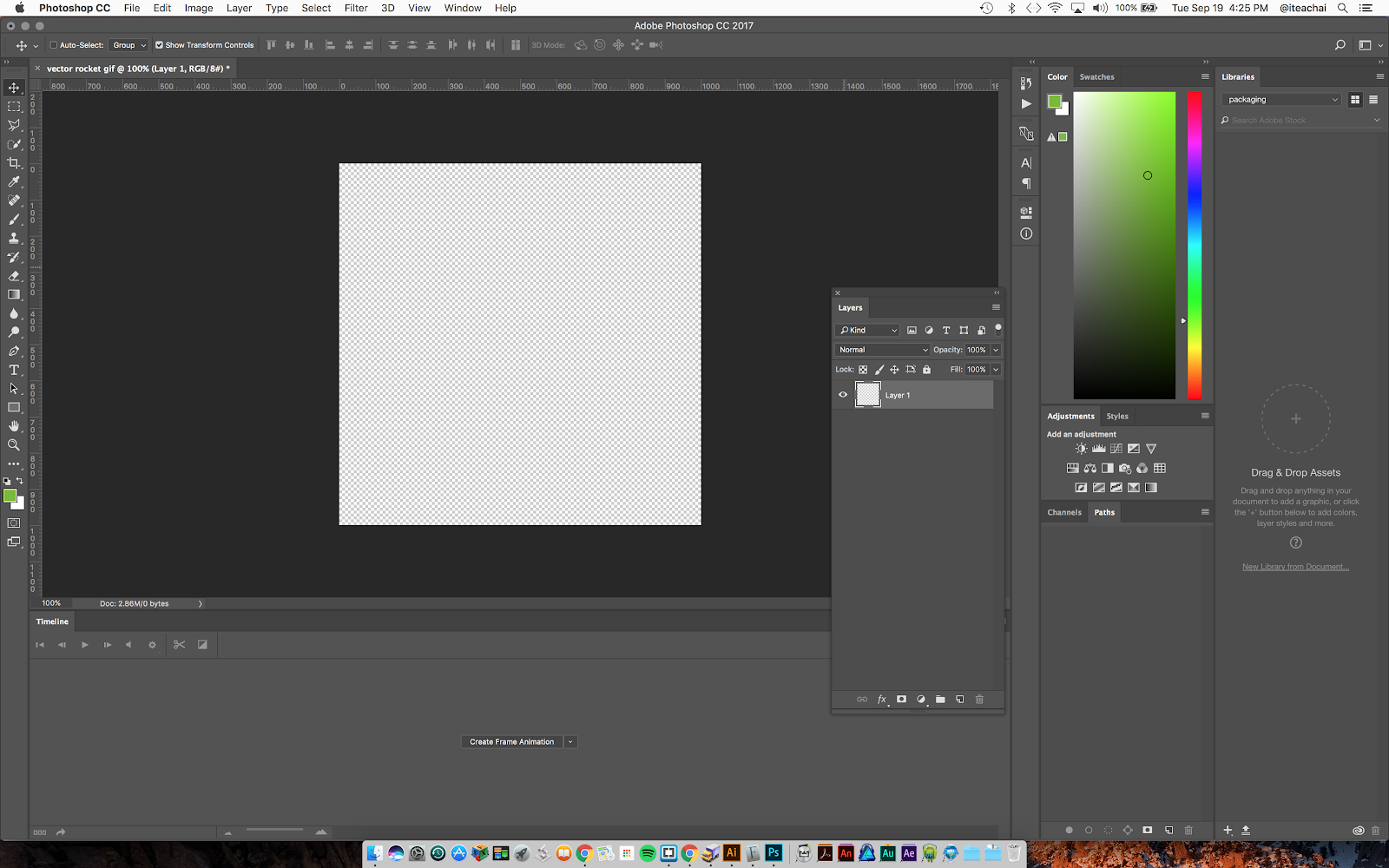Click New Library from Document link

(1295, 567)
